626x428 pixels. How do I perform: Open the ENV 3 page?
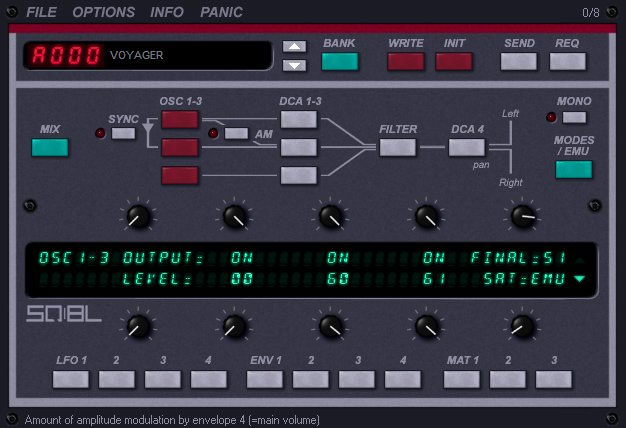pyautogui.click(x=357, y=379)
